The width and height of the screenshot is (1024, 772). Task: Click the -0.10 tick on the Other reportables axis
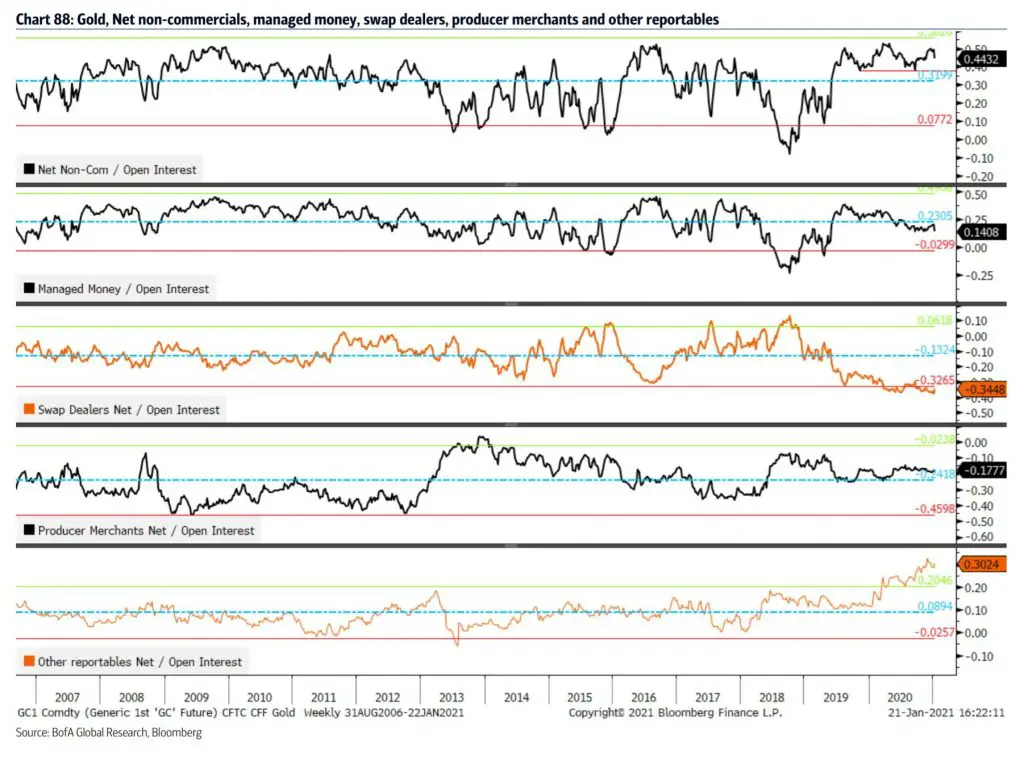(978, 656)
